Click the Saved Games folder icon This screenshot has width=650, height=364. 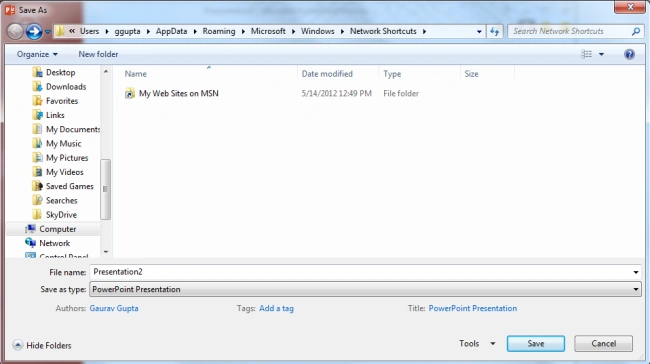click(37, 186)
